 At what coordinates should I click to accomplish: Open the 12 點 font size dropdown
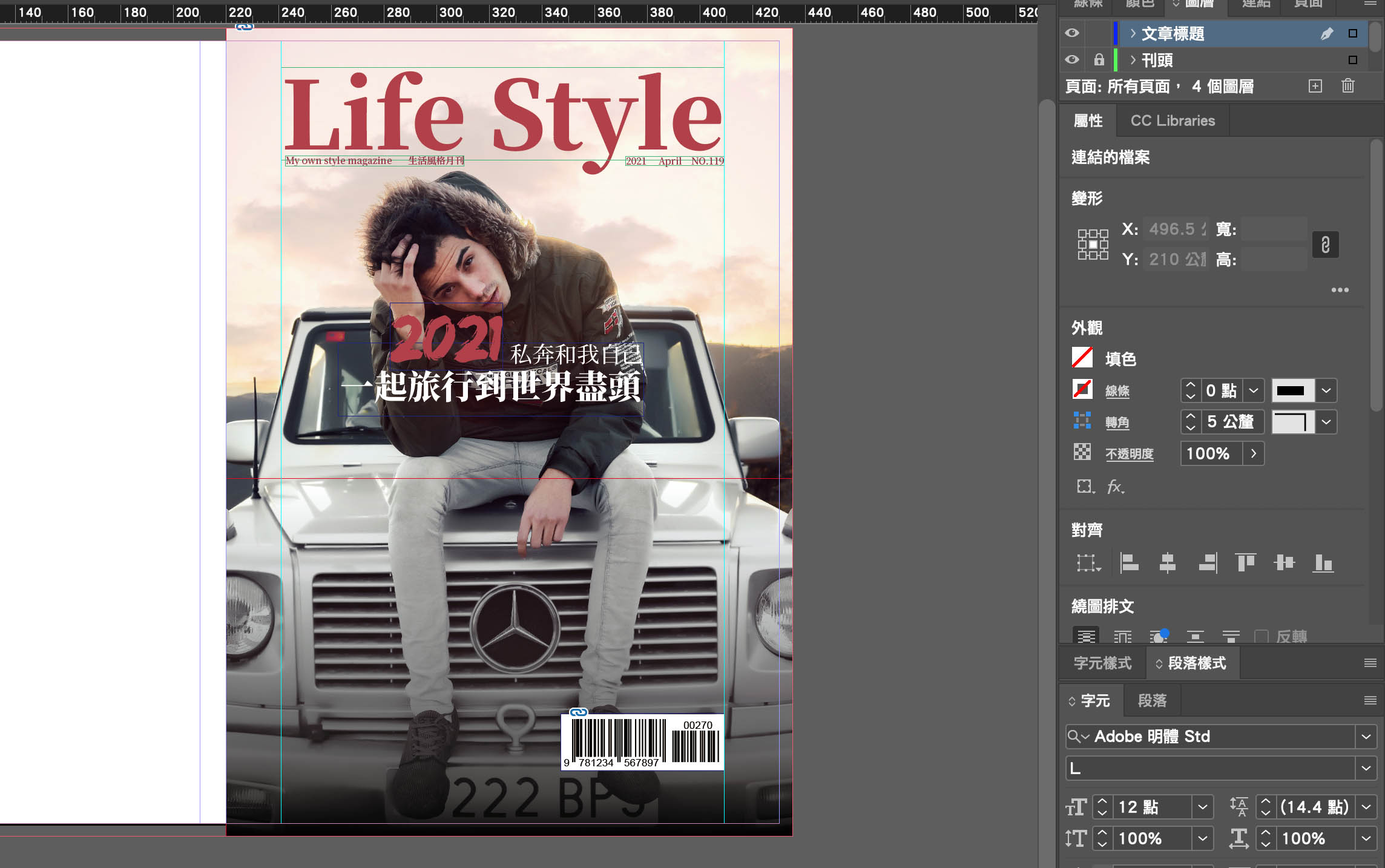pos(1202,807)
